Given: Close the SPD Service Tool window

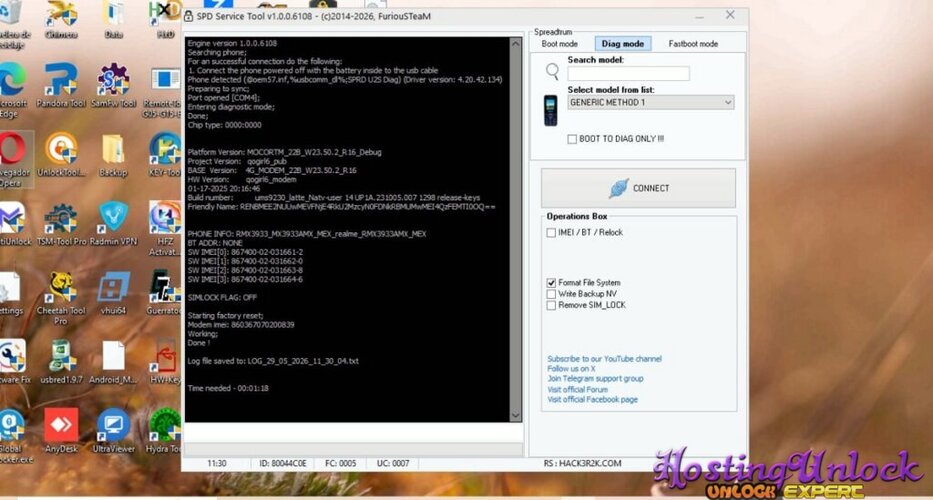Looking at the screenshot, I should coord(730,15).
